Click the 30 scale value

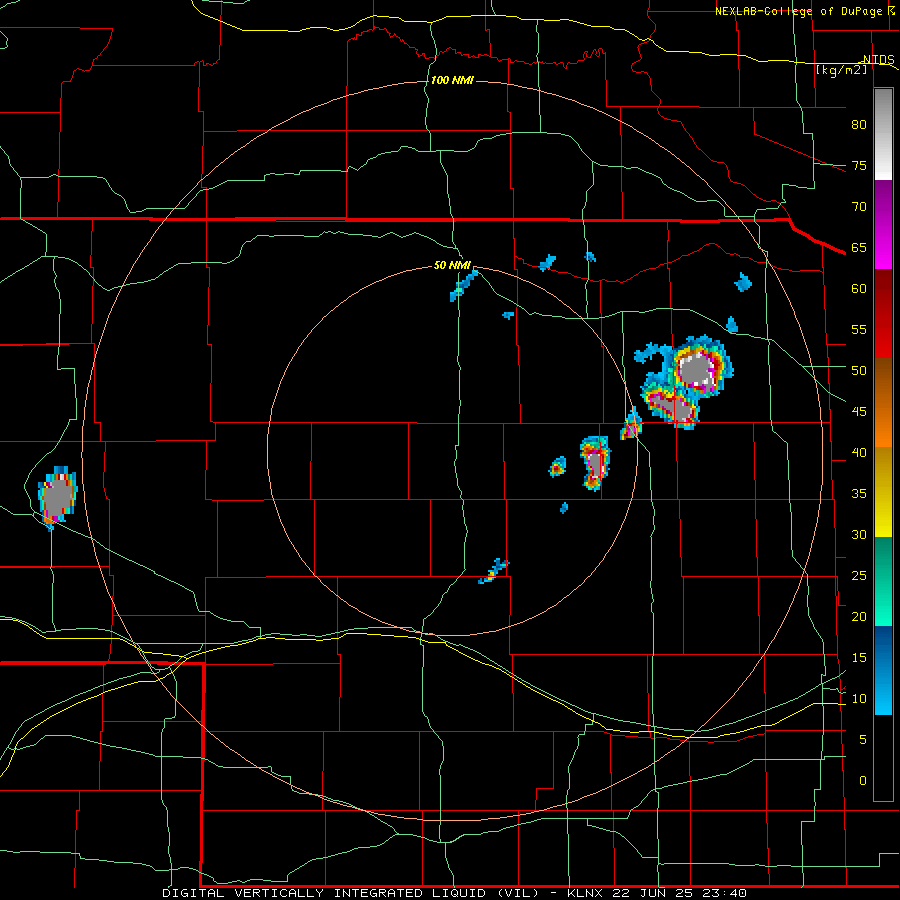pyautogui.click(x=859, y=534)
